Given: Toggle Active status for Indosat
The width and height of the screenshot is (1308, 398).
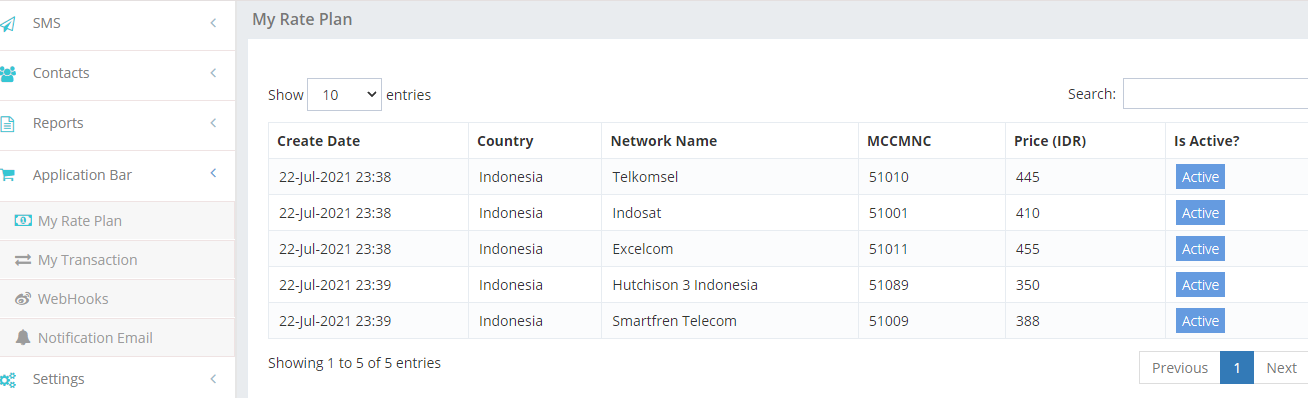Looking at the screenshot, I should tap(1200, 213).
